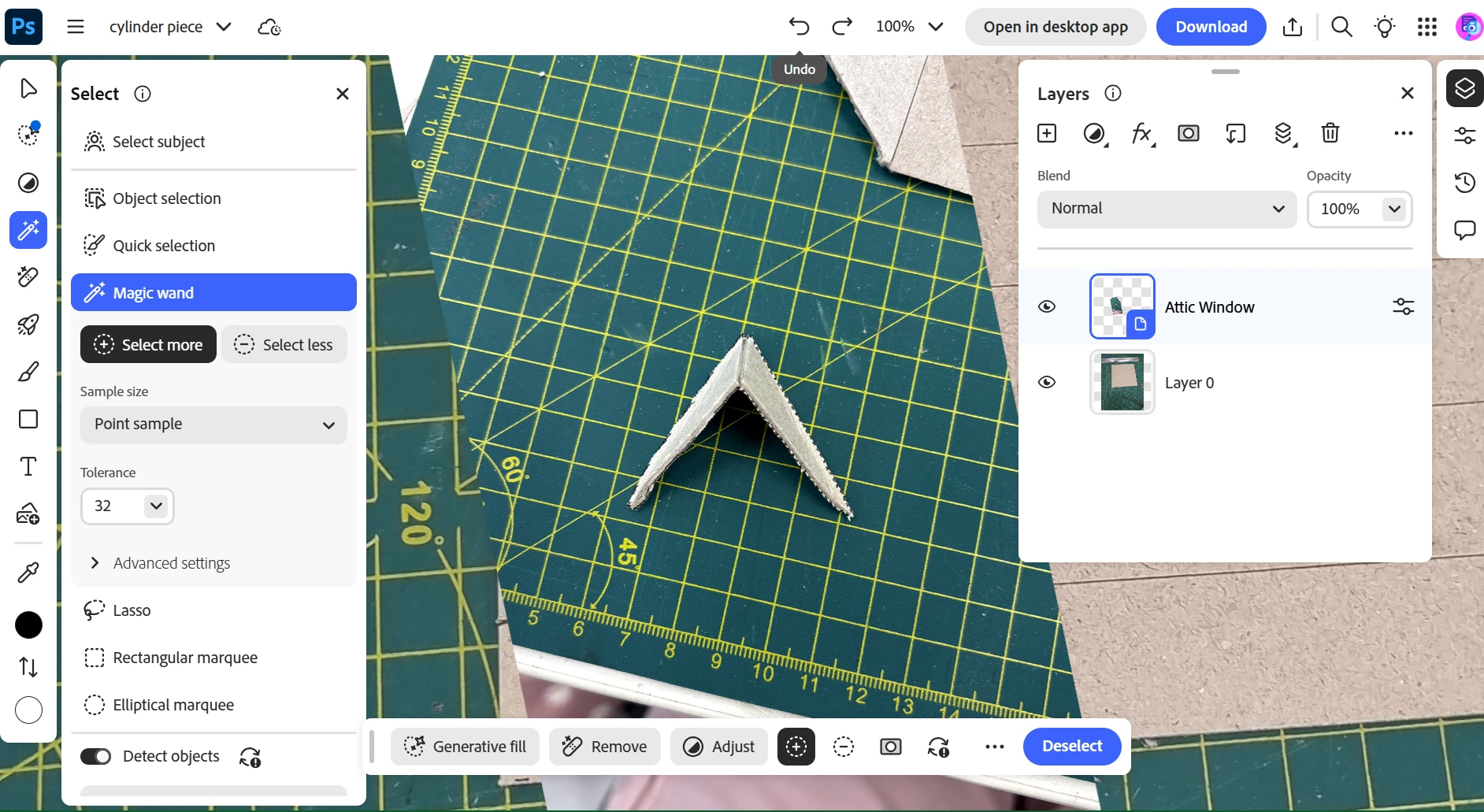This screenshot has width=1484, height=812.
Task: Open the Photoshop home logo
Action: tap(24, 26)
